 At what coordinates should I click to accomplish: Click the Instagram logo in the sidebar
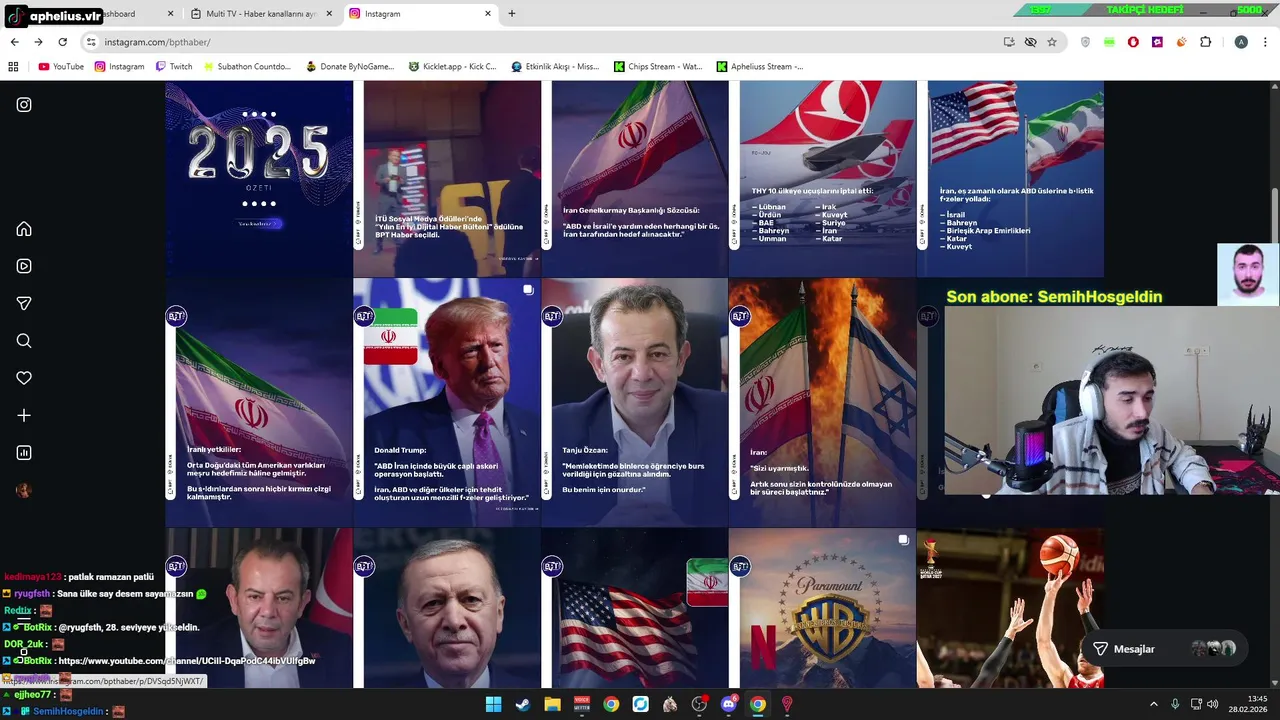tap(24, 104)
